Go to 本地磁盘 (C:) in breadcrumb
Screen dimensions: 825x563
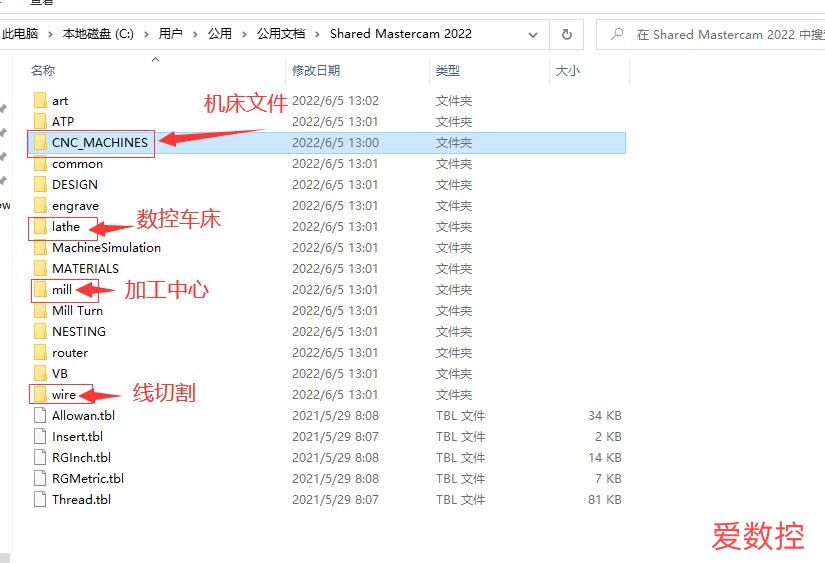tap(98, 34)
